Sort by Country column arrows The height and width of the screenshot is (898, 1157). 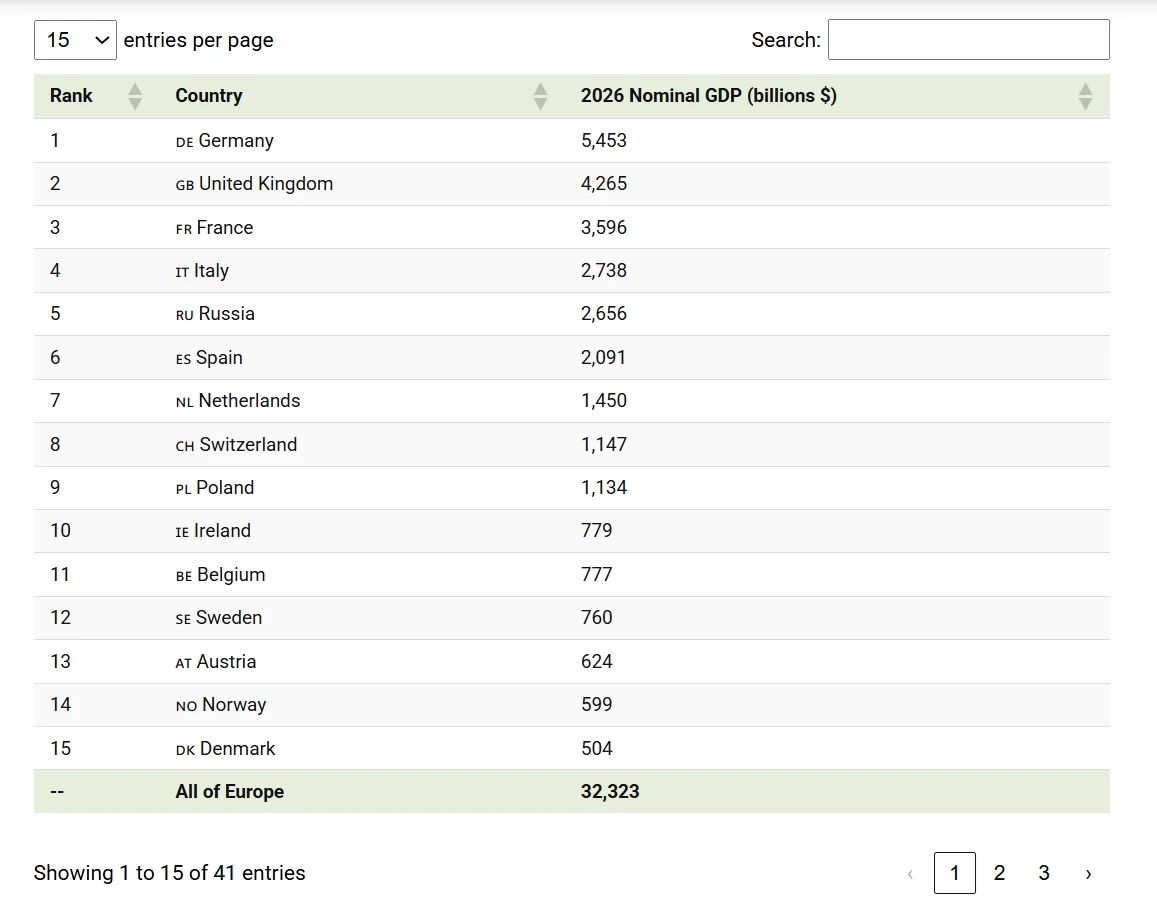540,96
